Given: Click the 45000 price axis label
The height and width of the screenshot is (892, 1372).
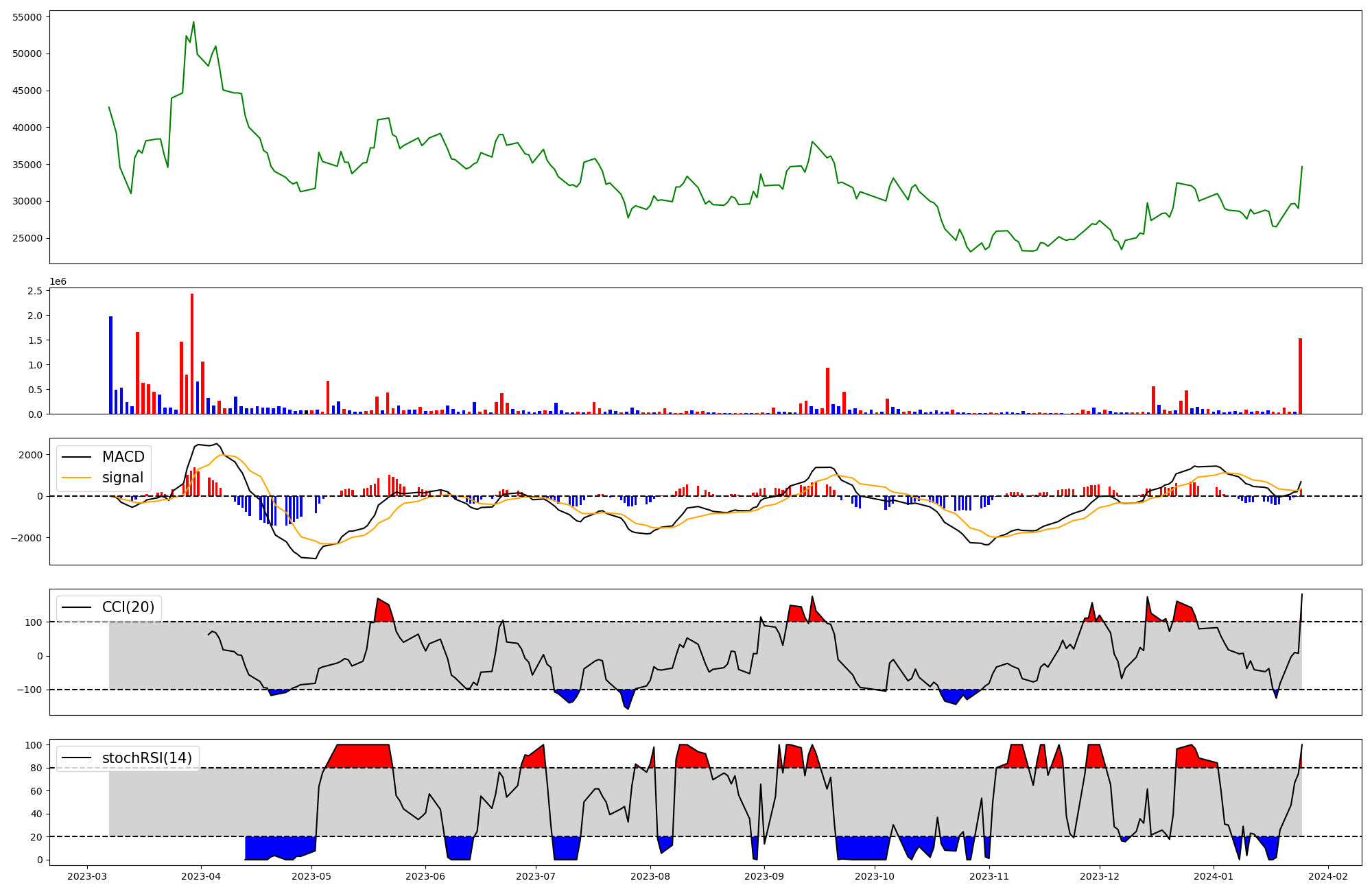Looking at the screenshot, I should pyautogui.click(x=27, y=91).
